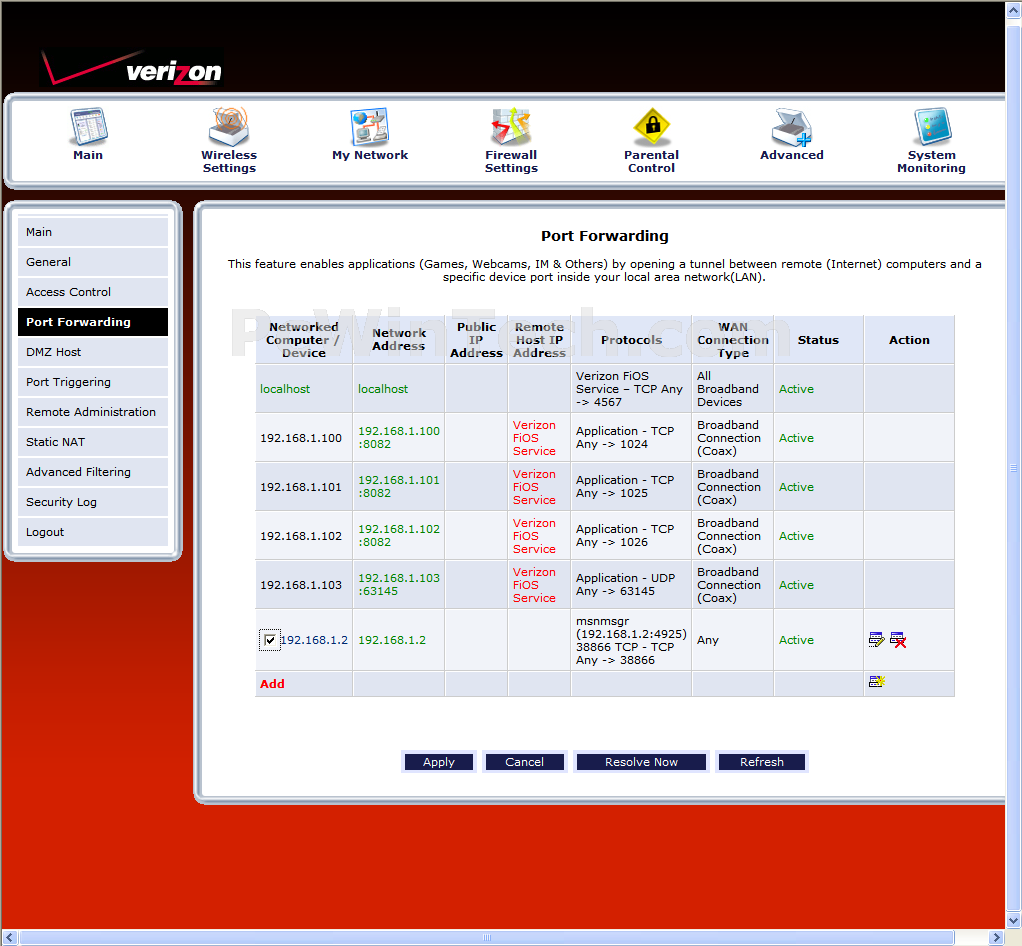Open Advanced Filtering
Viewport: 1022px width, 946px height.
tap(93, 472)
